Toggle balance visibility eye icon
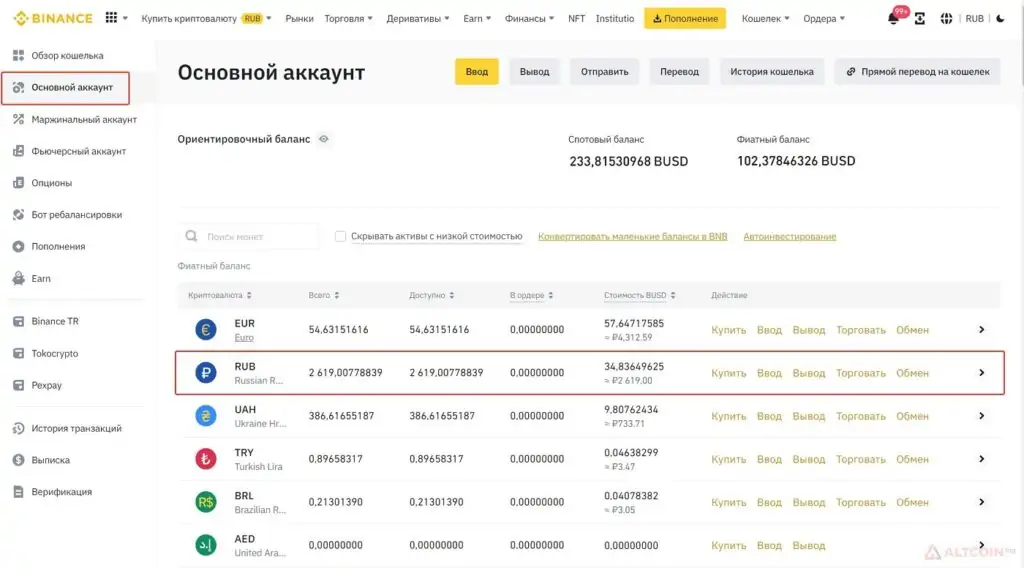 323,139
